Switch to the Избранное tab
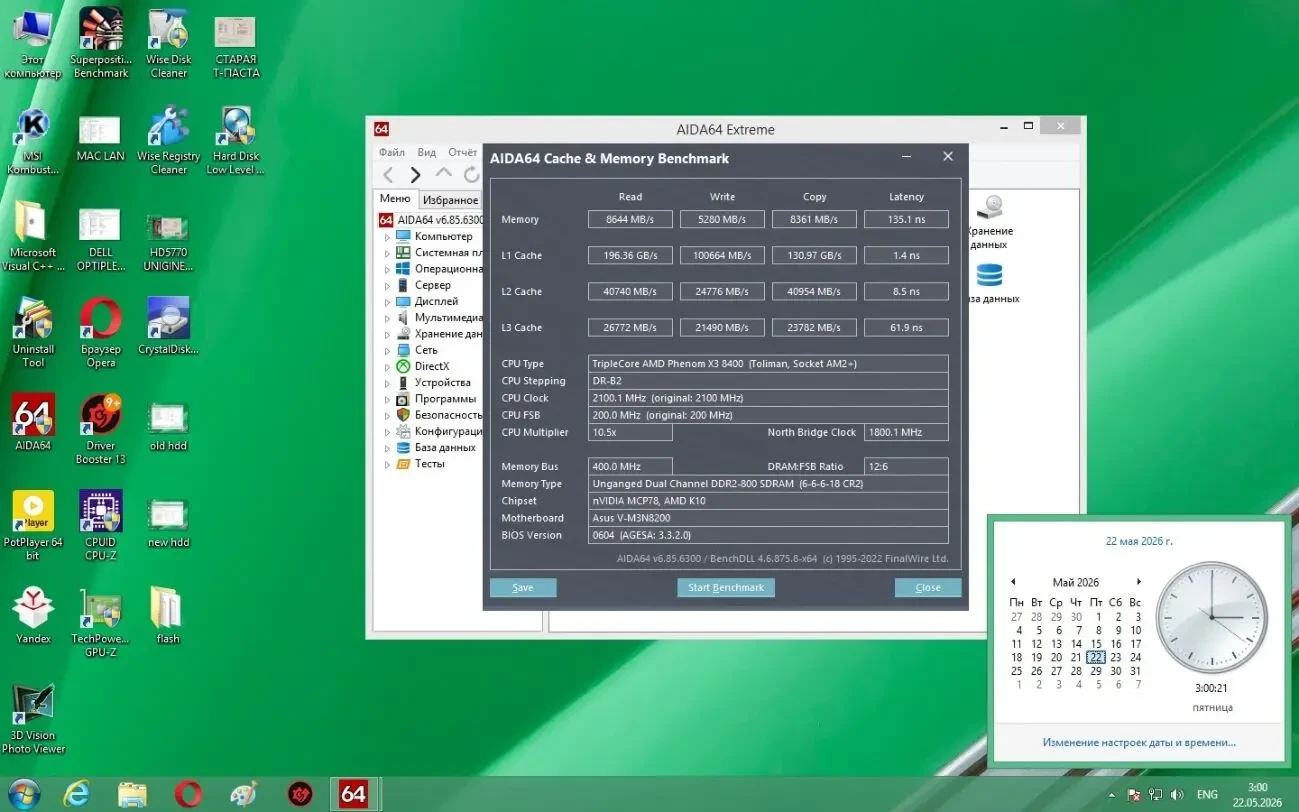Screen dimensions: 1299x812 [x=450, y=200]
